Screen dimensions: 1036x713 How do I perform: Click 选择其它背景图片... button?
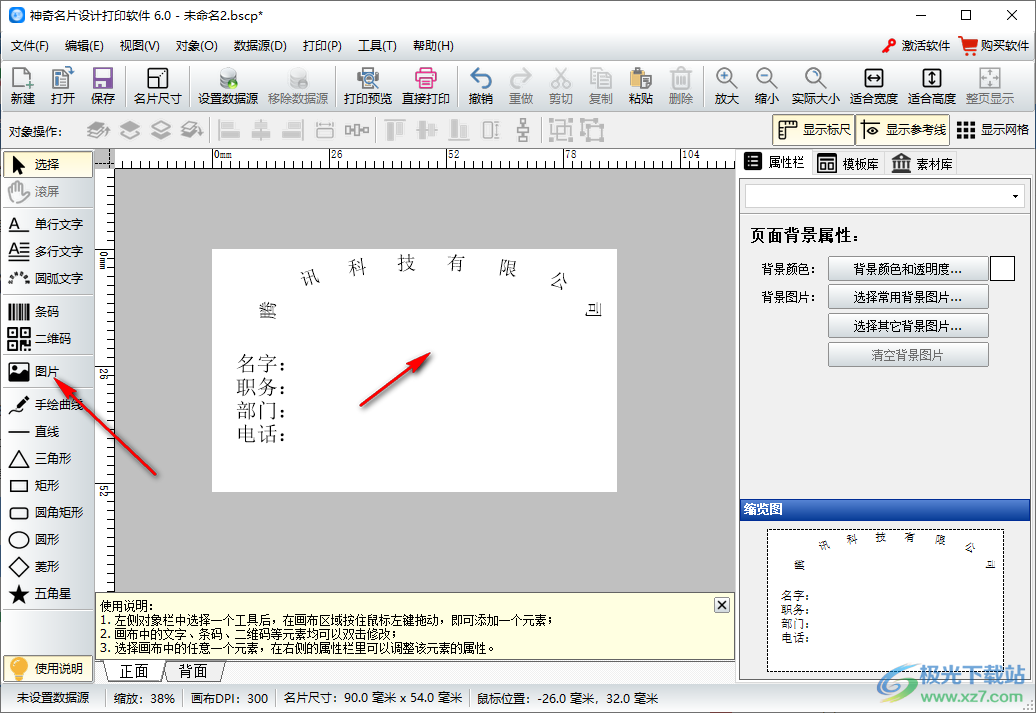(908, 326)
